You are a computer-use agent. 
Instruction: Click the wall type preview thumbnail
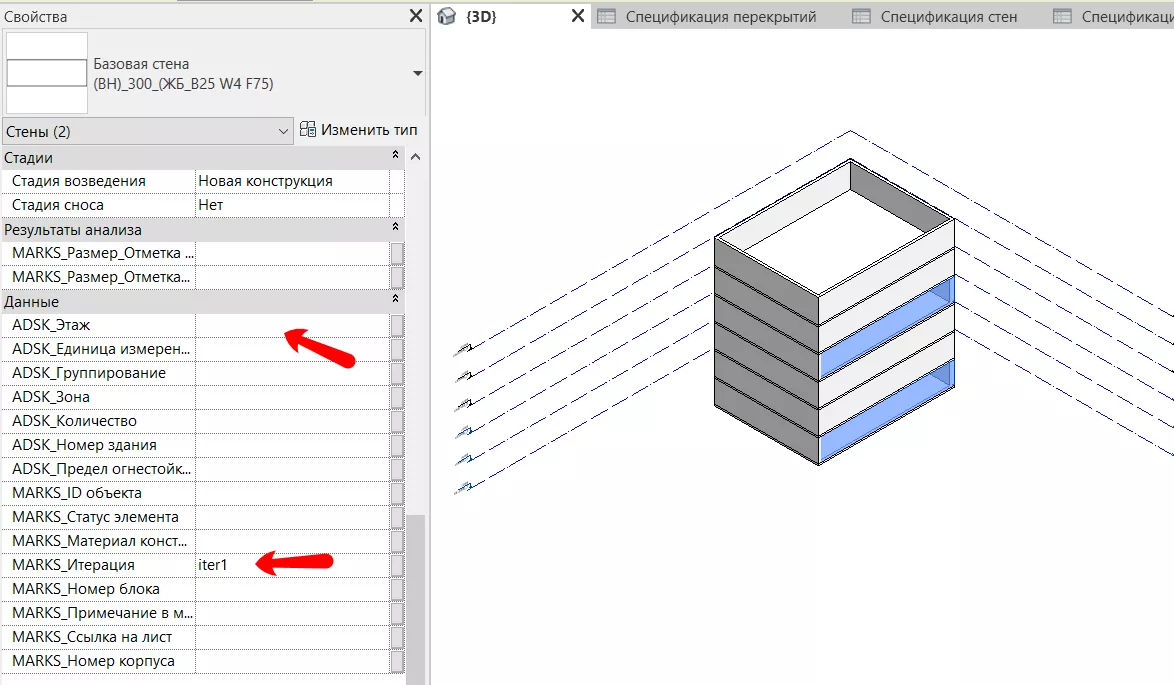click(x=47, y=73)
